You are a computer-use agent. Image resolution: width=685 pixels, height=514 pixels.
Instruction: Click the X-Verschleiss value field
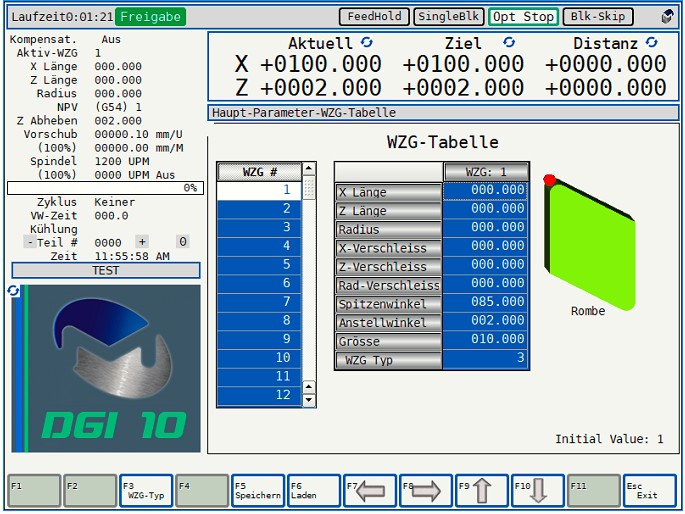tap(485, 246)
